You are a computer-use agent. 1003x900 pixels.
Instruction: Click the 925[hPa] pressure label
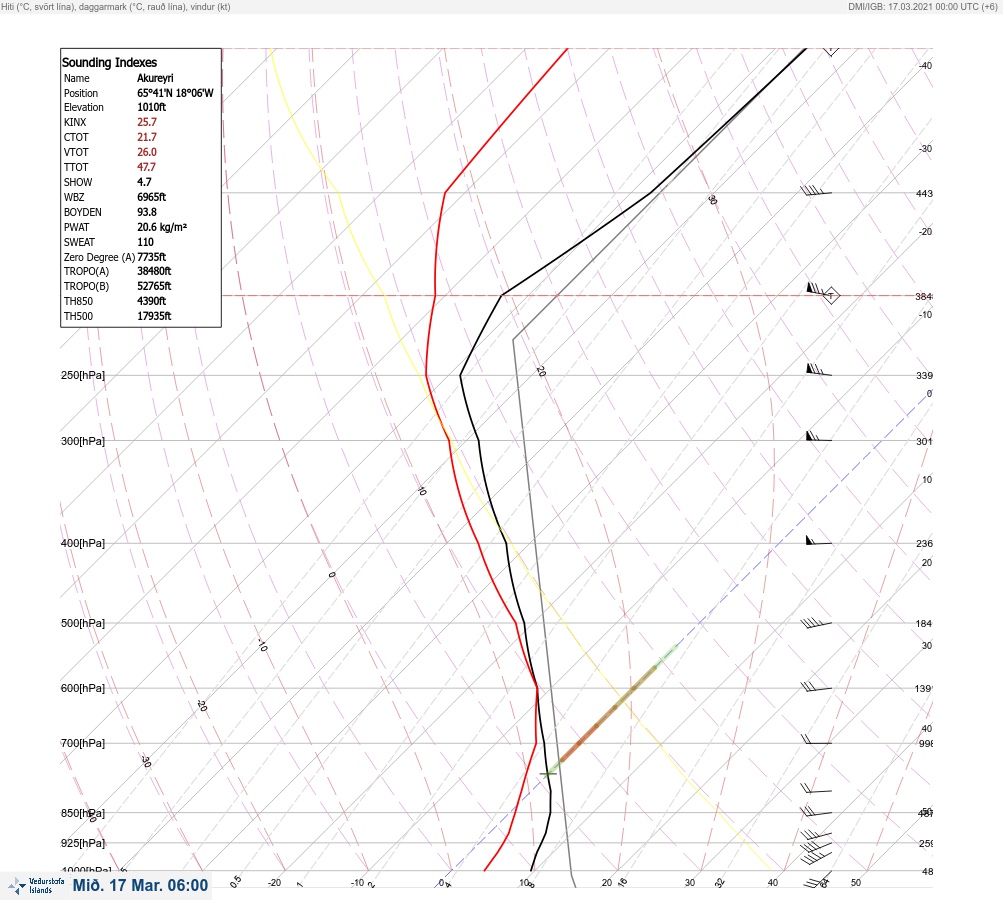tap(83, 843)
